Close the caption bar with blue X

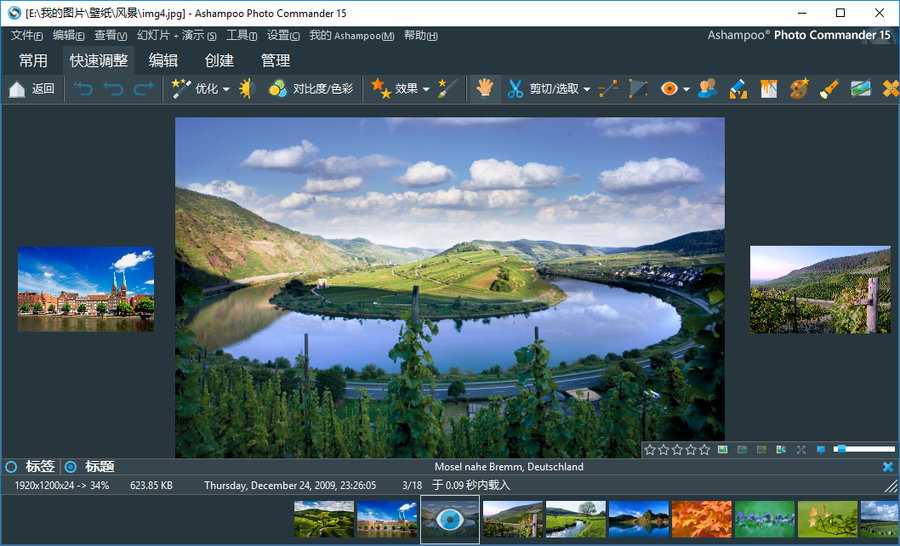(888, 467)
